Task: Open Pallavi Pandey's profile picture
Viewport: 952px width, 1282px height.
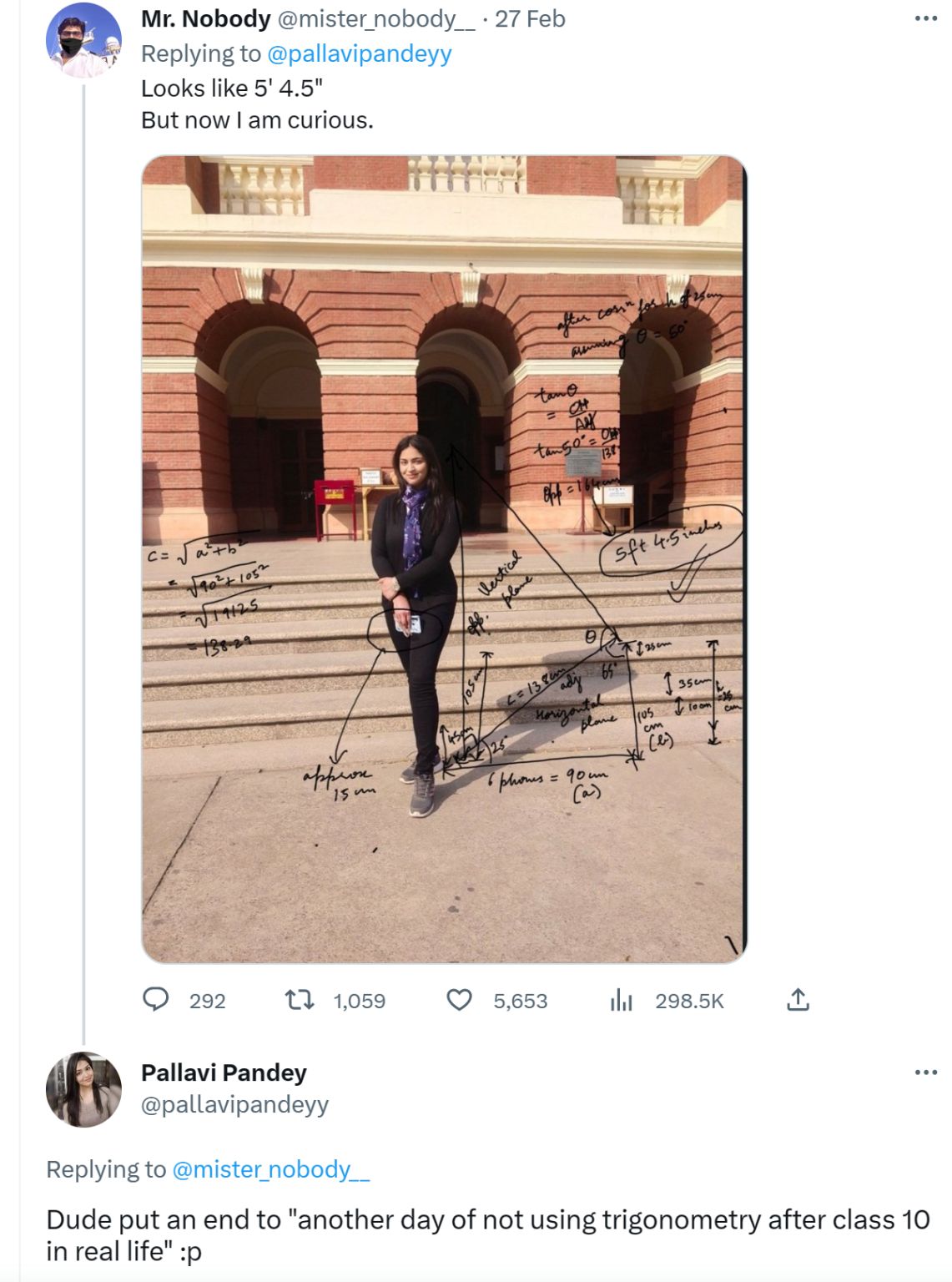Action: [83, 1089]
